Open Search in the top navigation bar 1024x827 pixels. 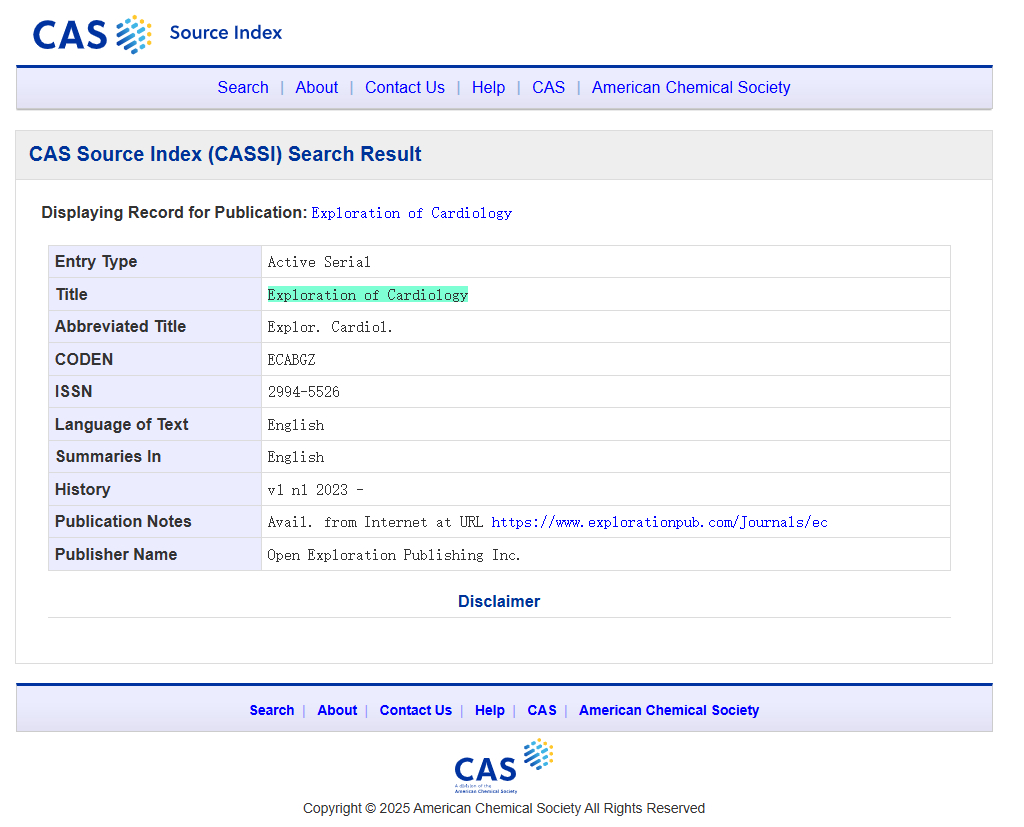[243, 88]
